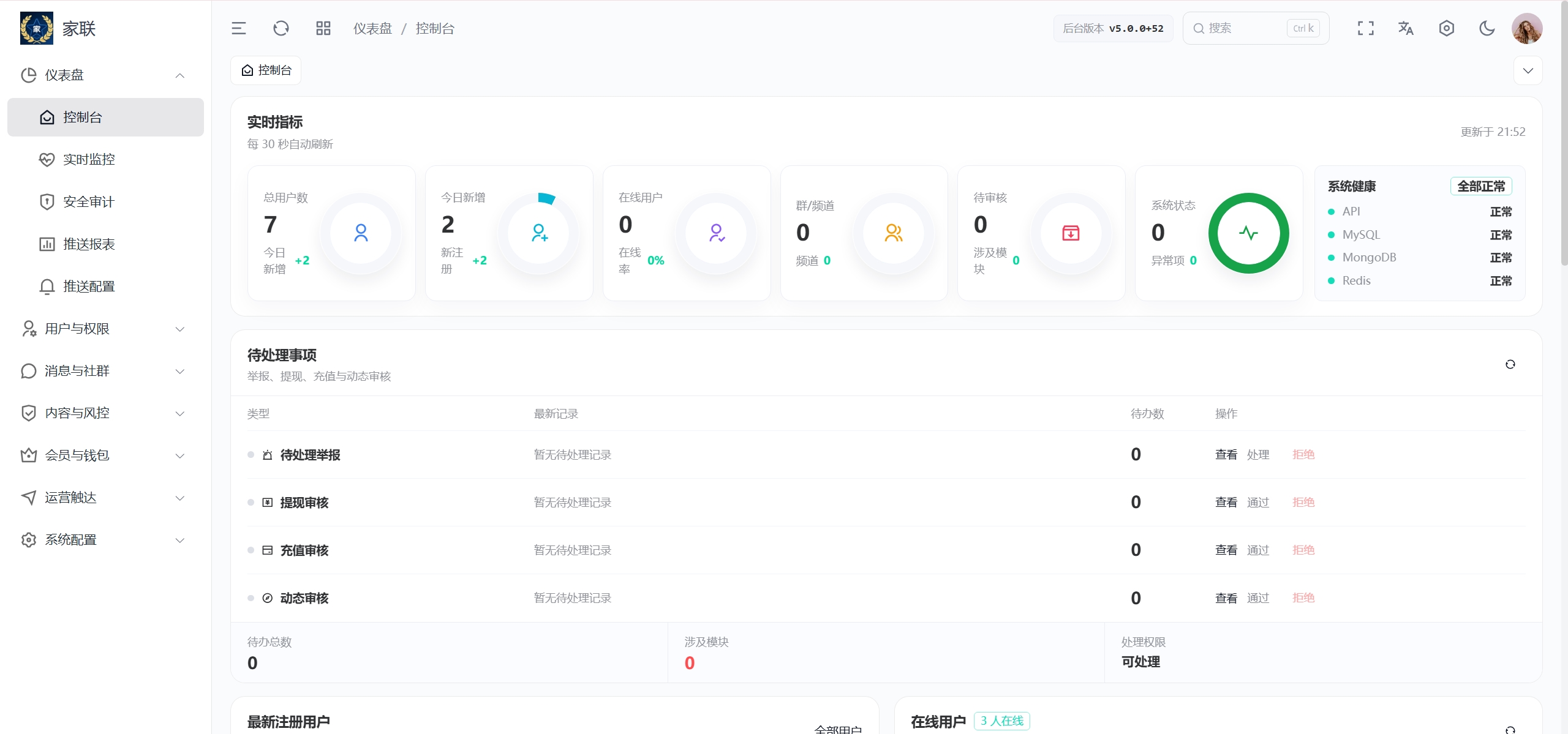Click 查看 for 动态审核
The image size is (1568, 734).
[x=1226, y=598]
